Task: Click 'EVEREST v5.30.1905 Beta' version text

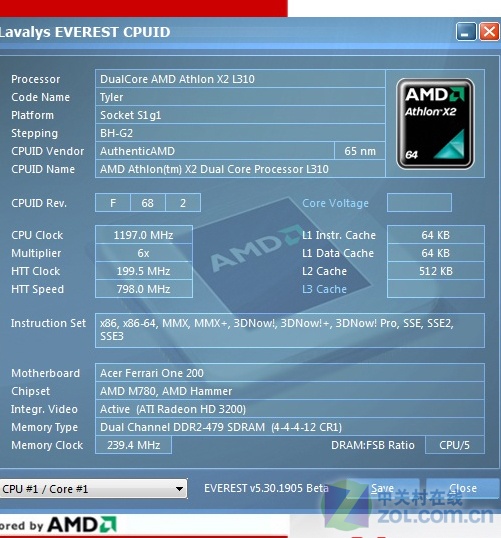Action: (x=266, y=488)
